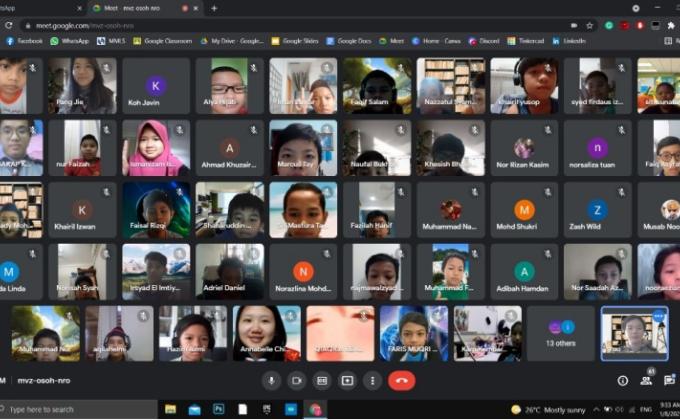Viewport: 680px width, 420px height.
Task: Open Photoshop from the taskbar
Action: click(x=219, y=410)
